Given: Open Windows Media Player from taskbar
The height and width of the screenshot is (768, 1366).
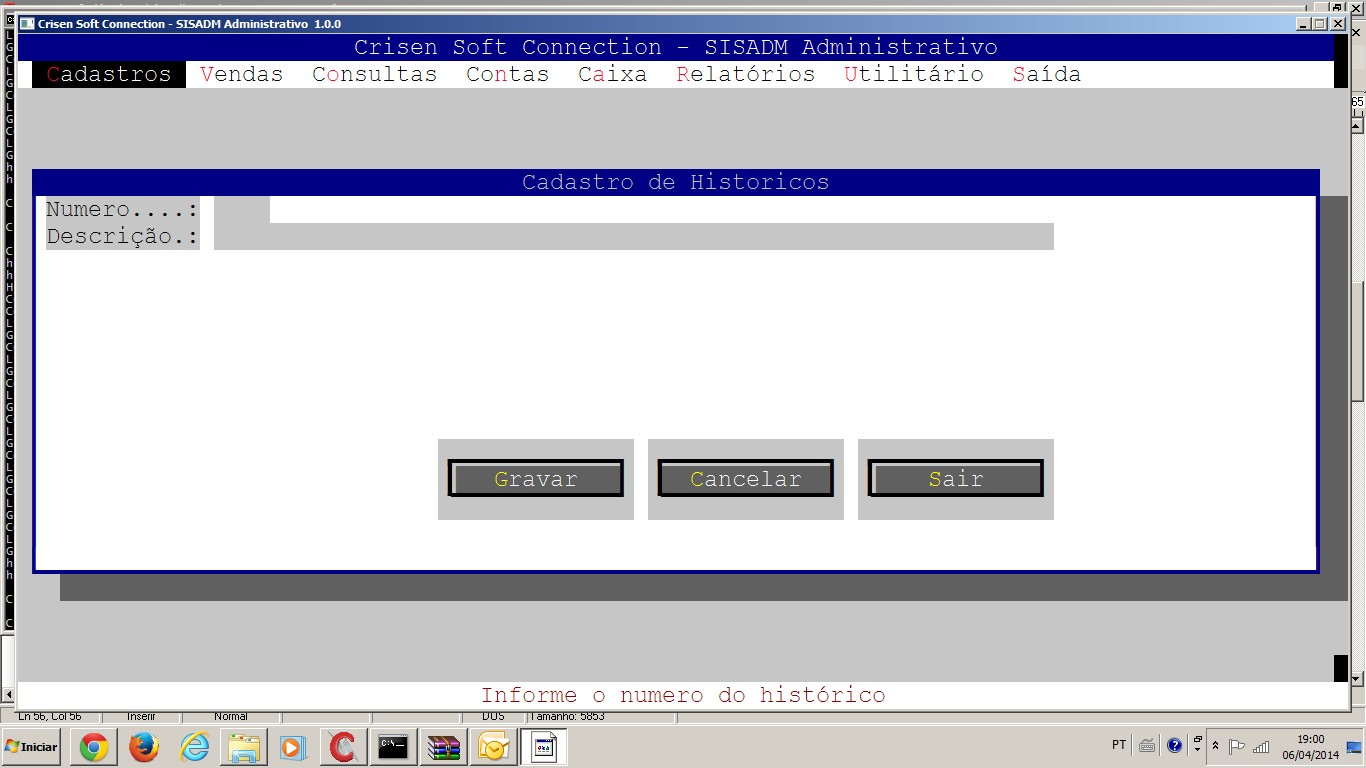Looking at the screenshot, I should point(293,747).
